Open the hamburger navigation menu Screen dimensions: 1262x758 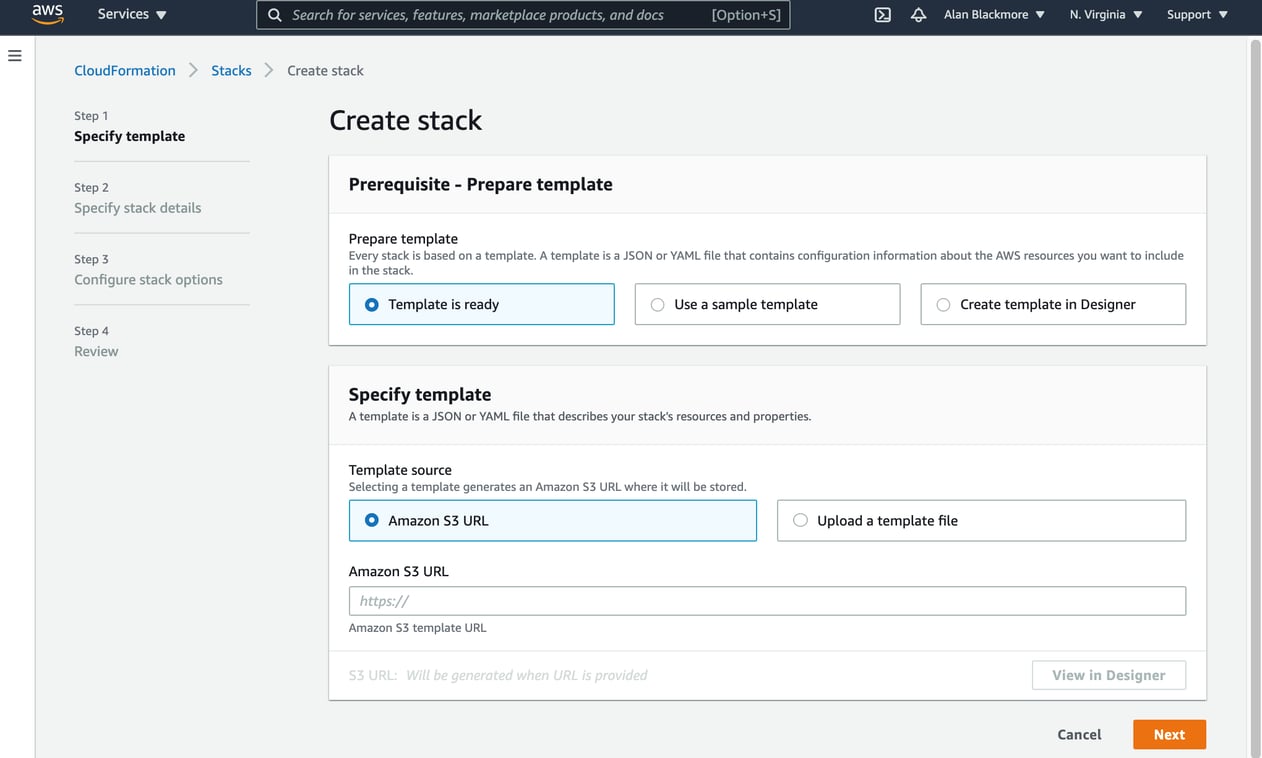[x=14, y=55]
